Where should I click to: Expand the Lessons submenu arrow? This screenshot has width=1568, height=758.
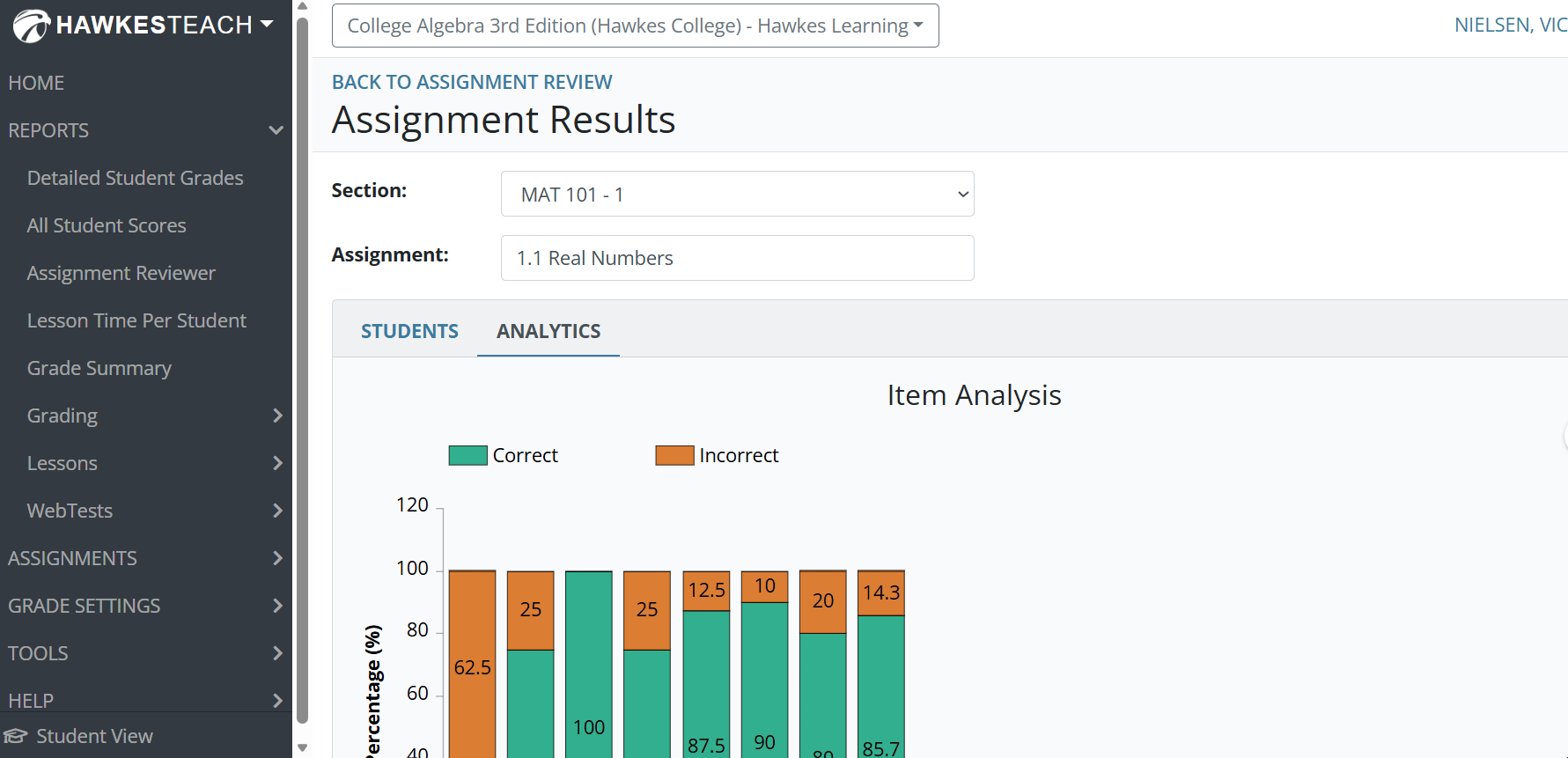click(277, 463)
